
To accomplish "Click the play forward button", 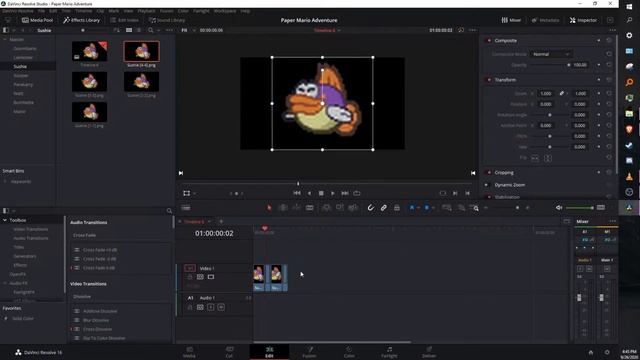I will [x=333, y=193].
